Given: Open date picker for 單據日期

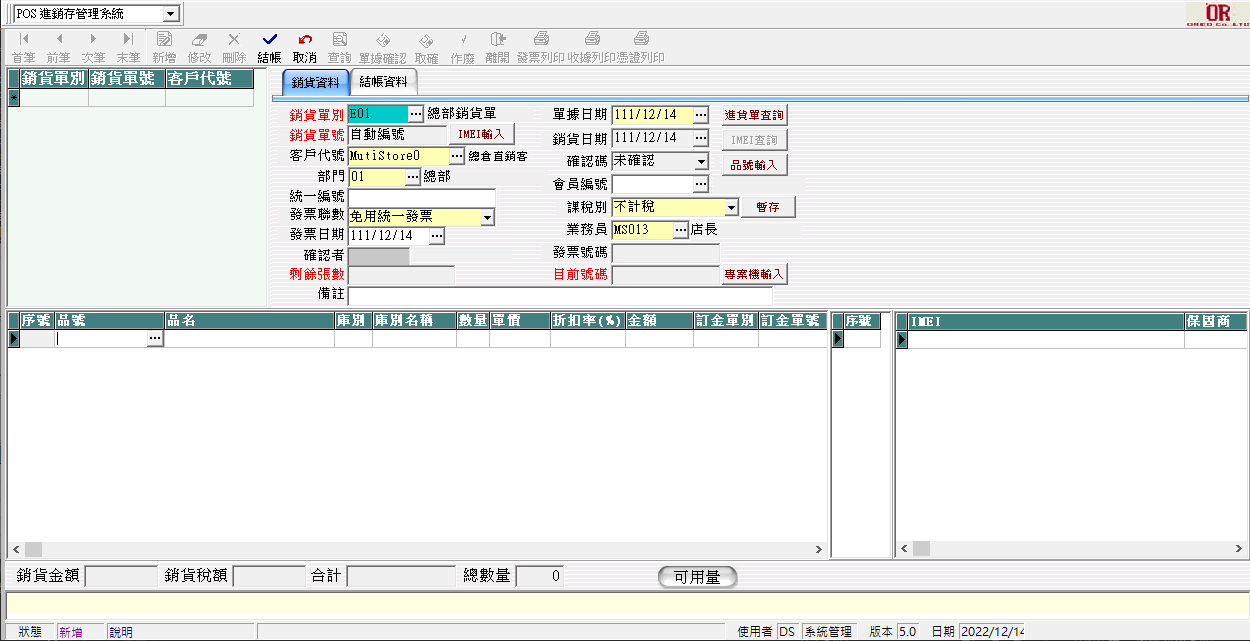Looking at the screenshot, I should (x=701, y=115).
